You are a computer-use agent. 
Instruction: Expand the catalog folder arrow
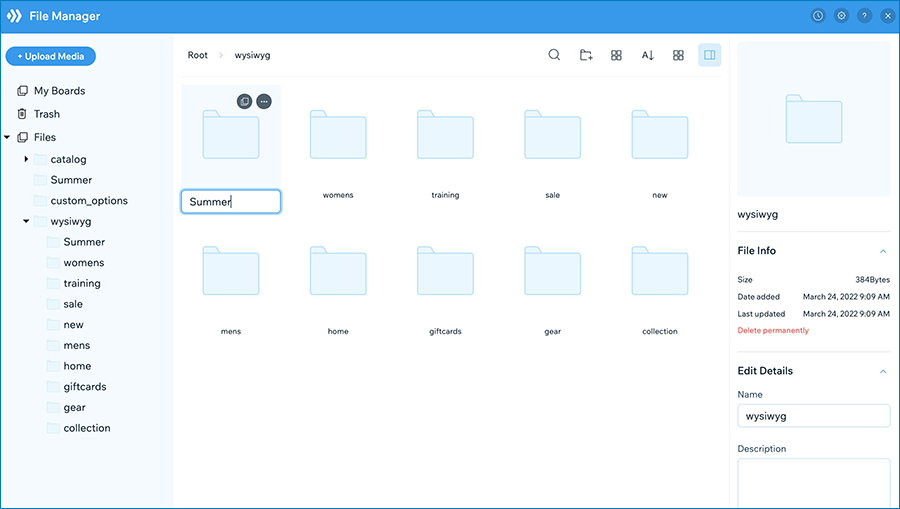click(26, 159)
